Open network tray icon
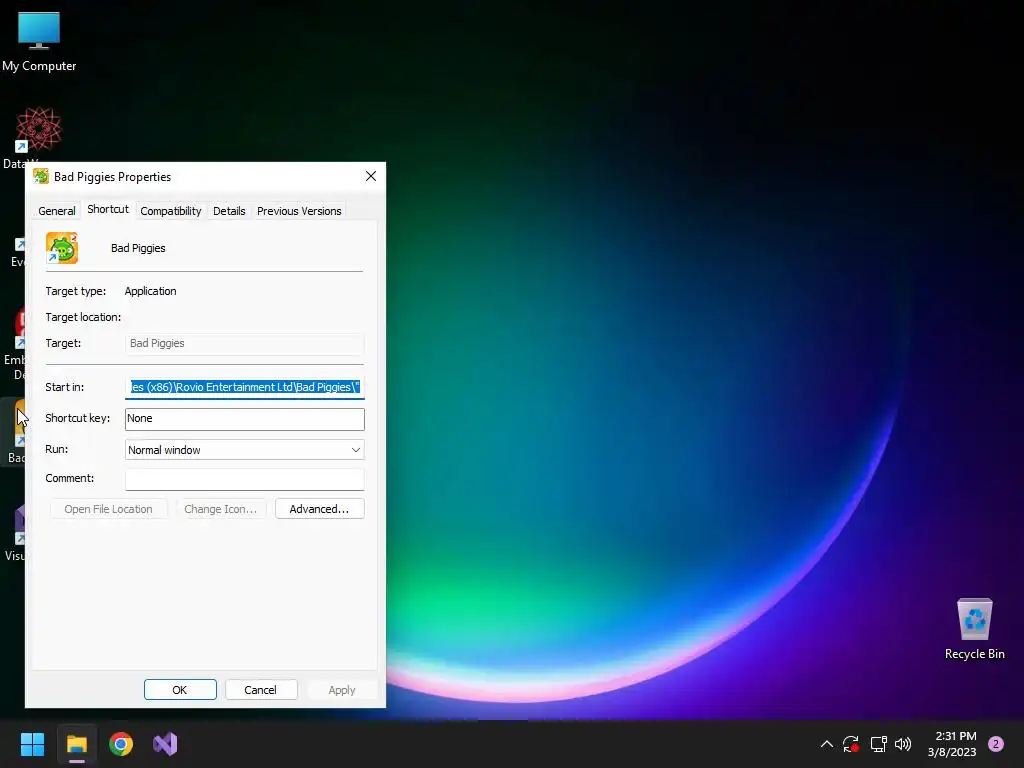 (x=878, y=744)
